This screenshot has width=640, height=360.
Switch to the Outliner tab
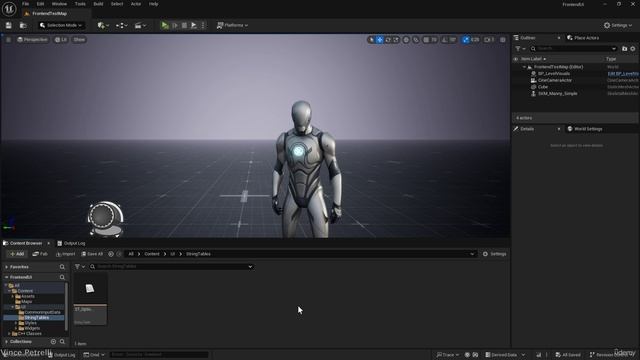tap(528, 38)
